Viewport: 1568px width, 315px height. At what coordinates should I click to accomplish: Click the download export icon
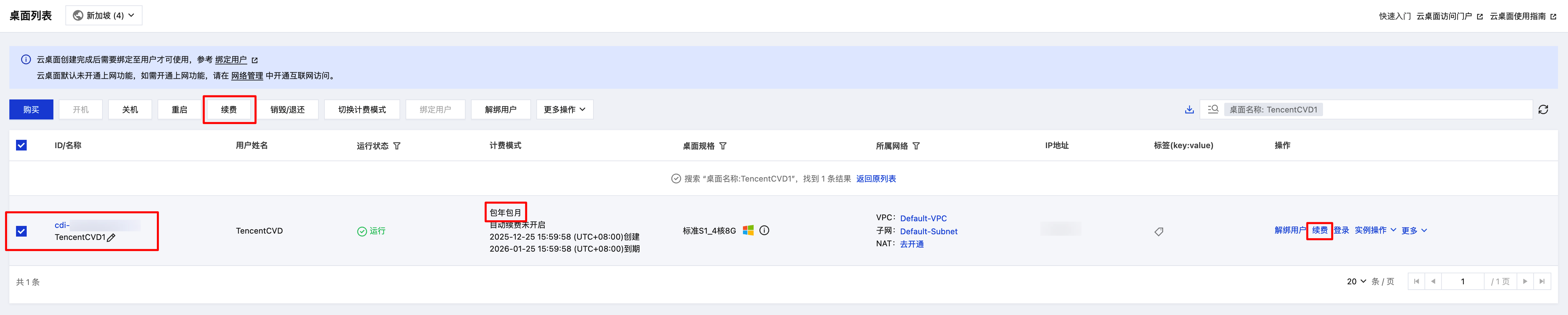(x=1189, y=109)
